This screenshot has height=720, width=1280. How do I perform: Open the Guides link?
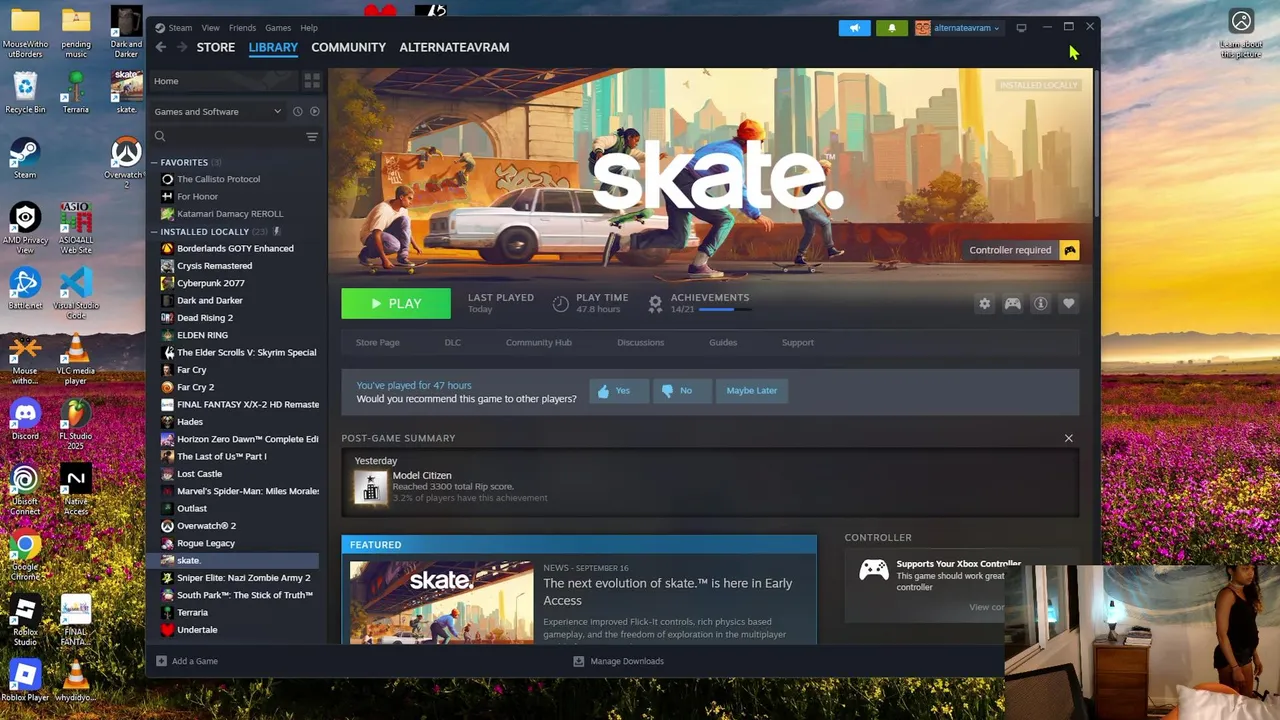[x=723, y=342]
